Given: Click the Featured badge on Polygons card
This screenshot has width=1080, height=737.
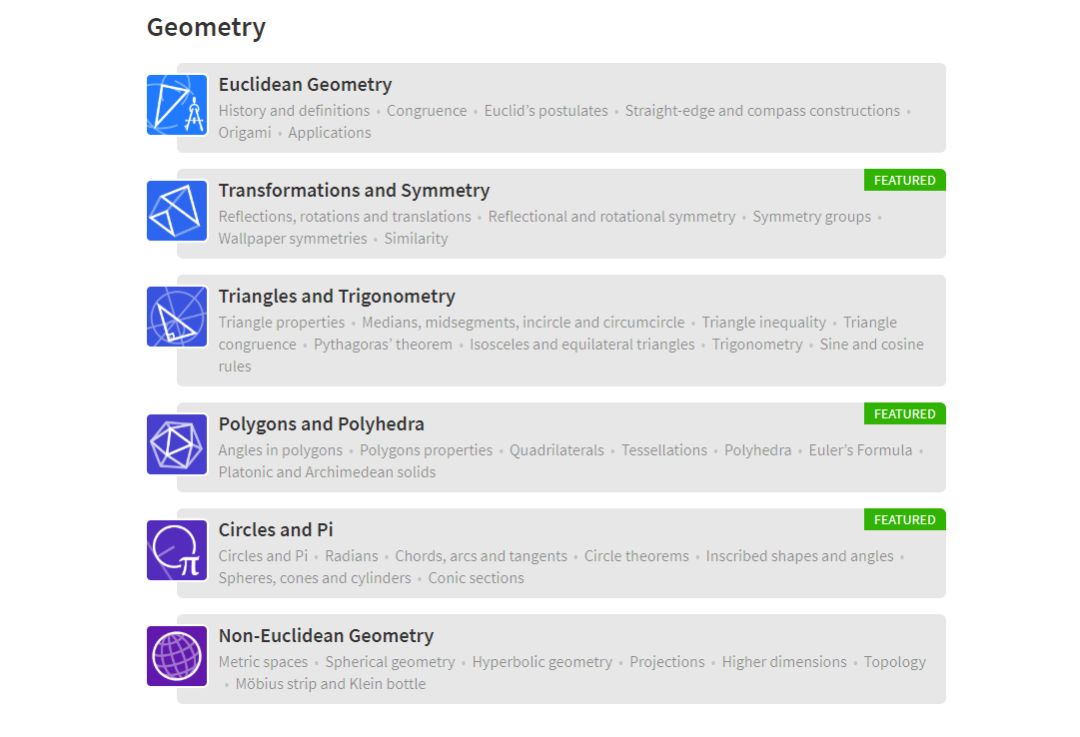Looking at the screenshot, I should pyautogui.click(x=904, y=414).
